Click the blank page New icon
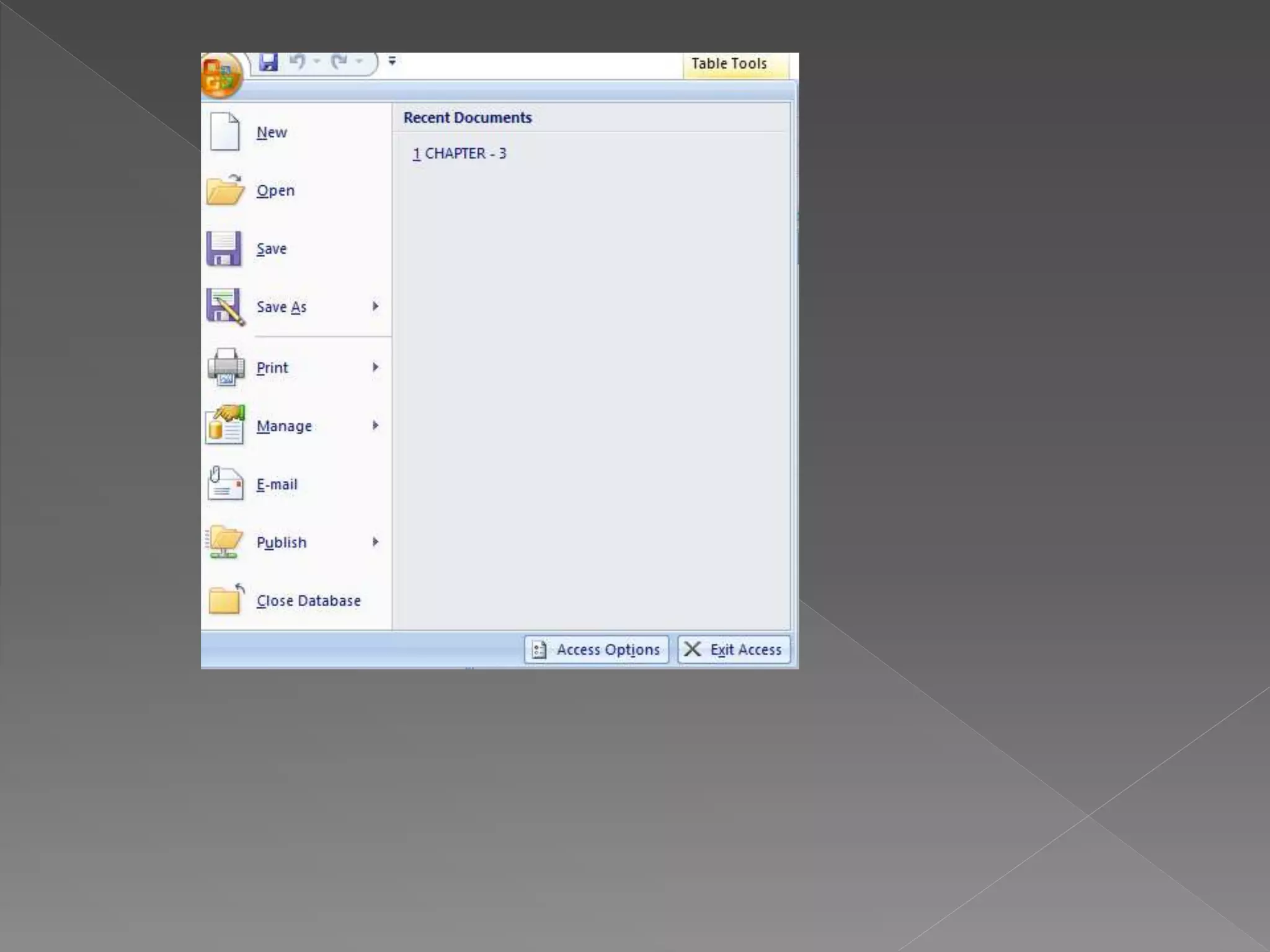The height and width of the screenshot is (952, 1270). [x=224, y=132]
